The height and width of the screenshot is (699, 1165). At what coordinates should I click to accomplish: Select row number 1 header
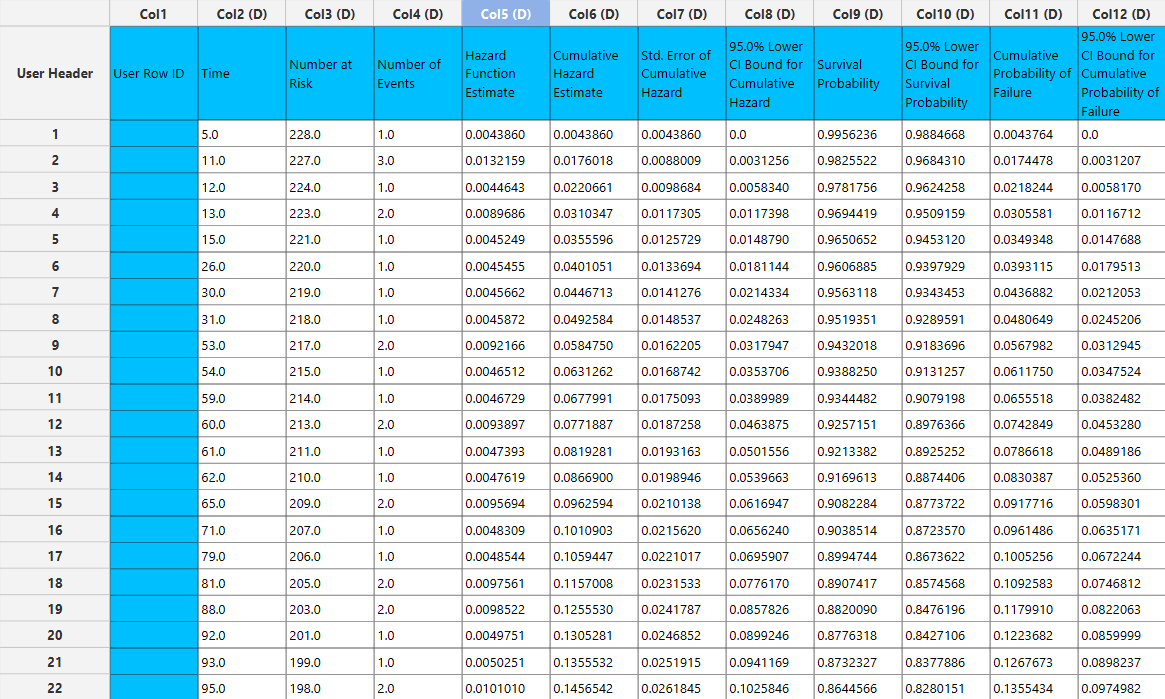coord(55,134)
